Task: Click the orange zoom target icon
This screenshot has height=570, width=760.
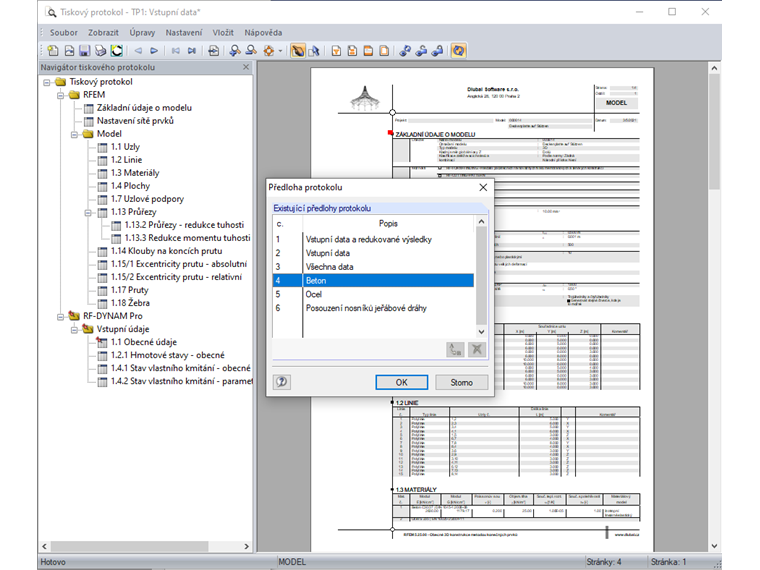Action: (269, 50)
